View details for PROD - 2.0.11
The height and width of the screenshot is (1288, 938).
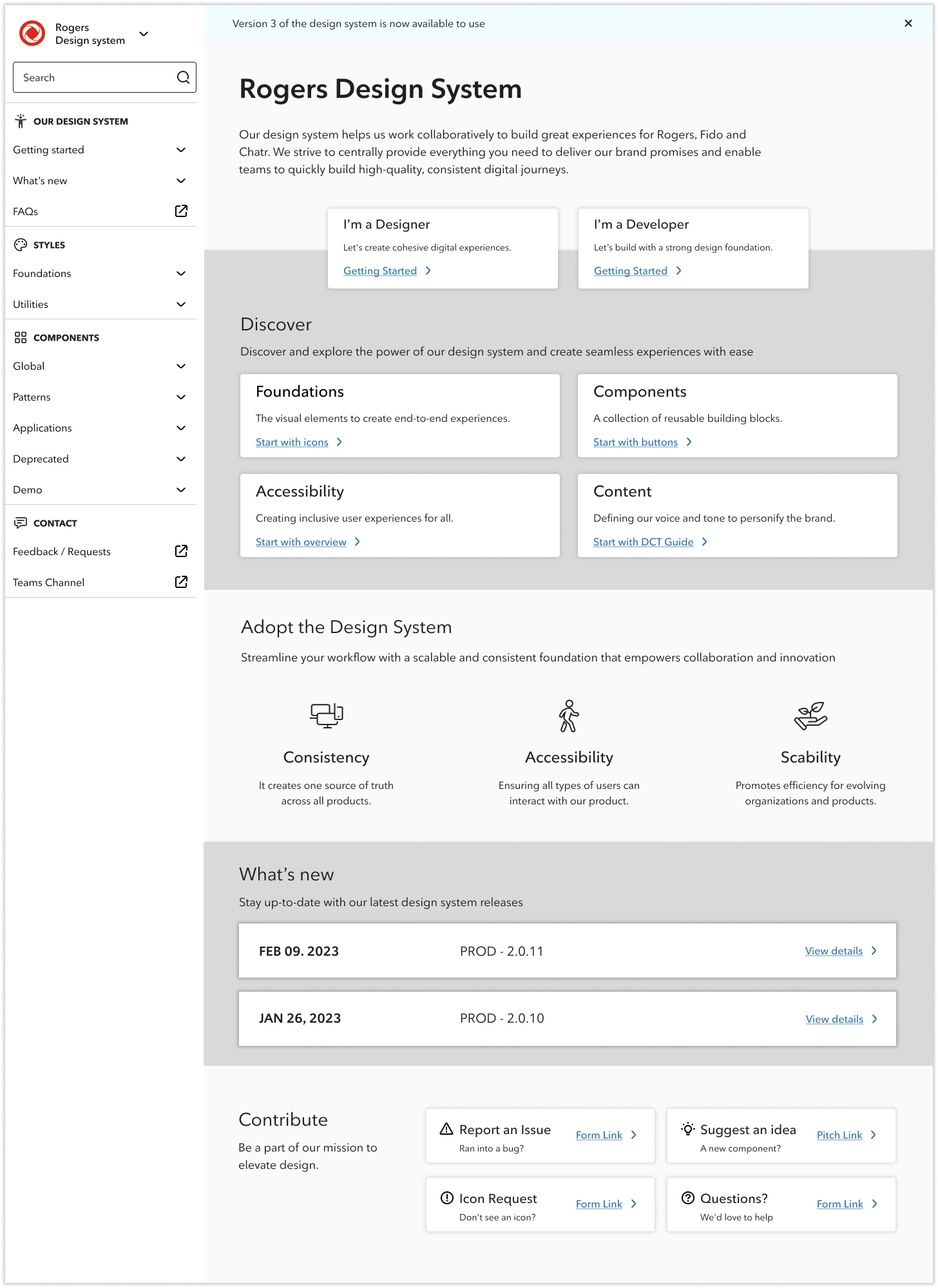click(834, 951)
